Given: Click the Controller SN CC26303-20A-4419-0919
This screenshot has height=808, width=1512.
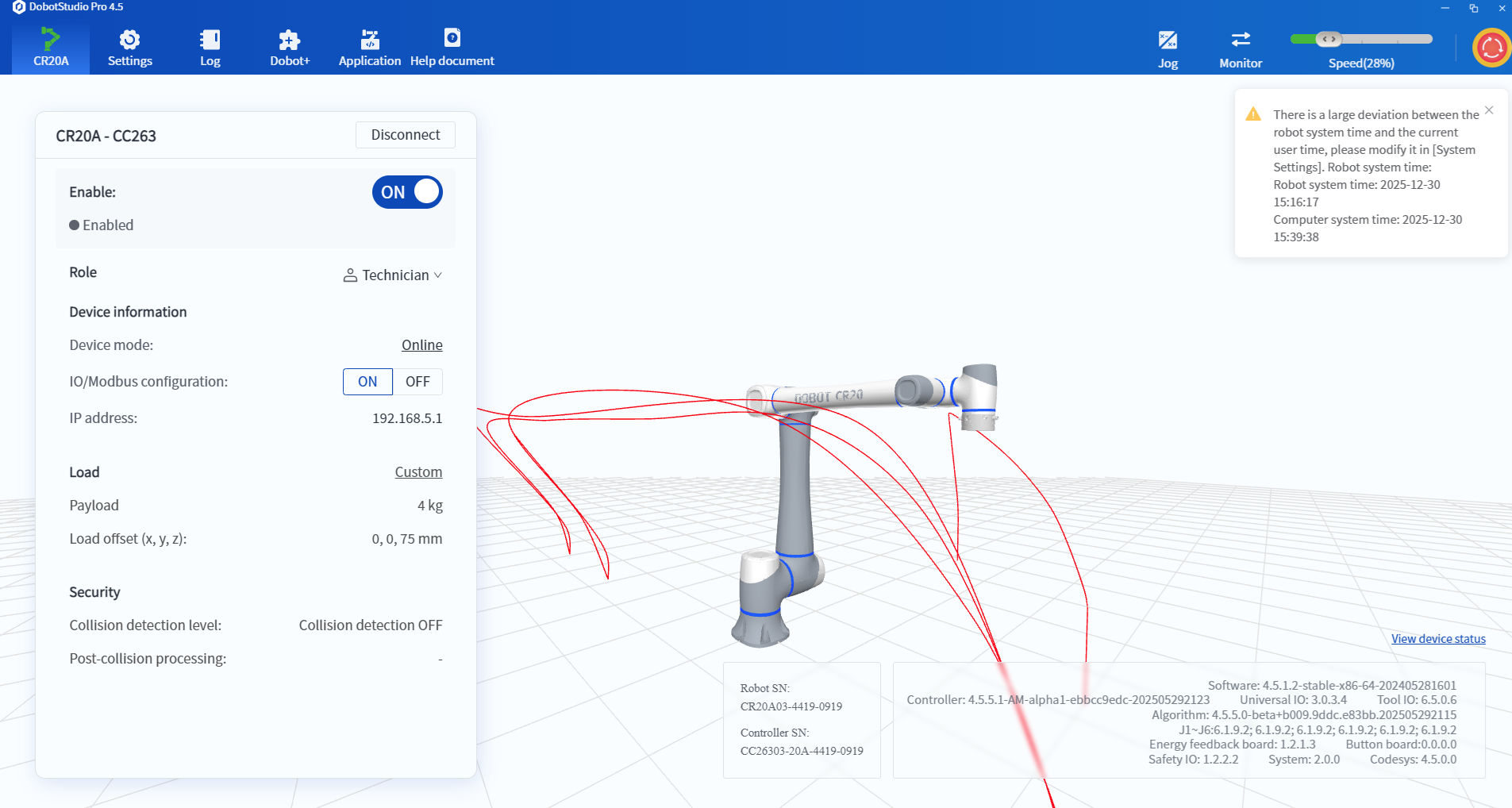Looking at the screenshot, I should 802,751.
